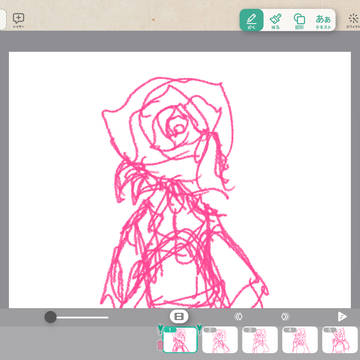The height and width of the screenshot is (360, 360).
Task: Toggle the filmstrip frame view button
Action: tap(179, 316)
